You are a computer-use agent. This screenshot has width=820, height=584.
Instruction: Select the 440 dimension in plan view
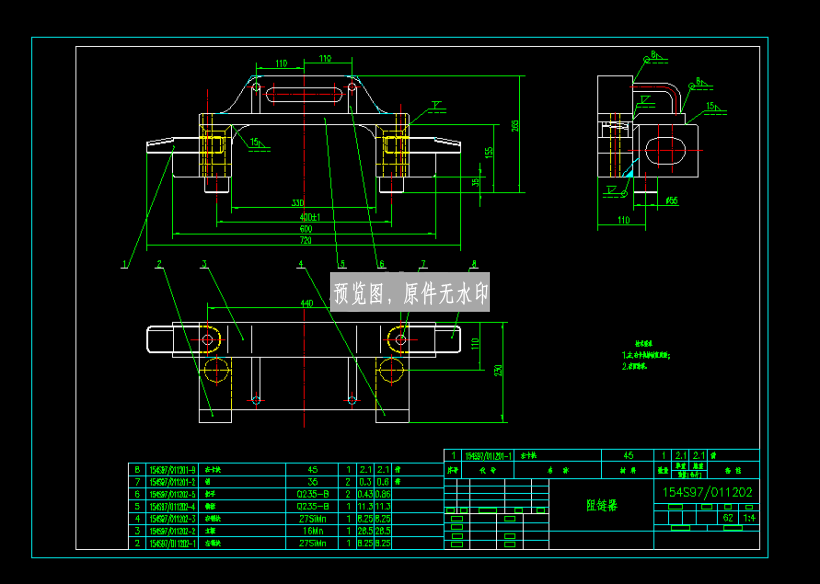click(x=307, y=303)
